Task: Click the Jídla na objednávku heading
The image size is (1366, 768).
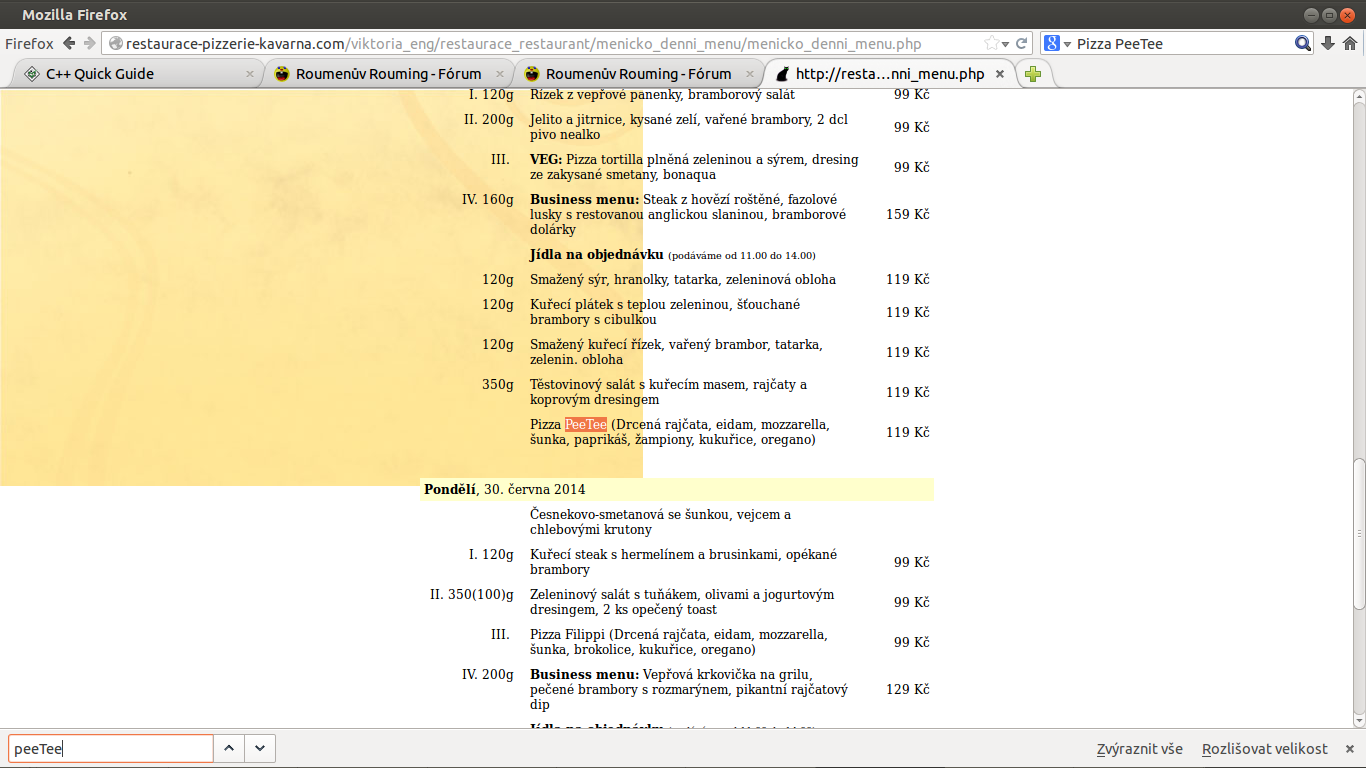Action: pyautogui.click(x=597, y=255)
